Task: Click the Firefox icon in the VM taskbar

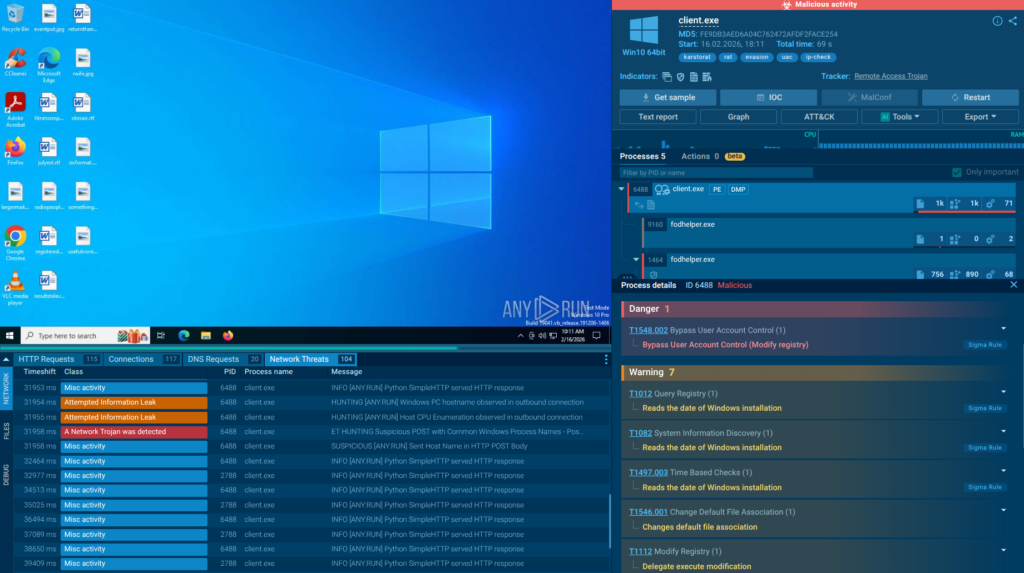Action: [227, 336]
